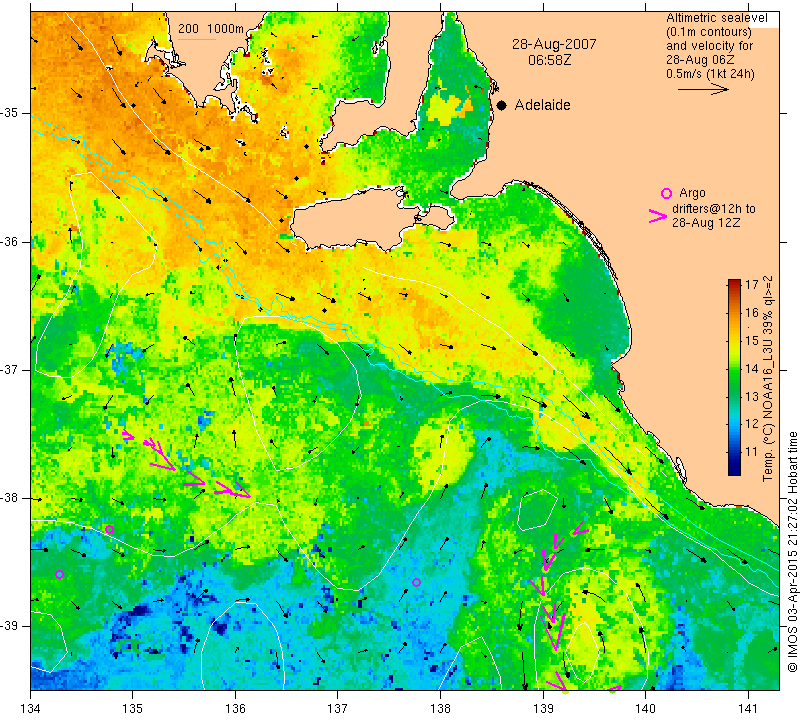The height and width of the screenshot is (720, 800).
Task: Click longitude axis label 137
Action: [x=338, y=709]
